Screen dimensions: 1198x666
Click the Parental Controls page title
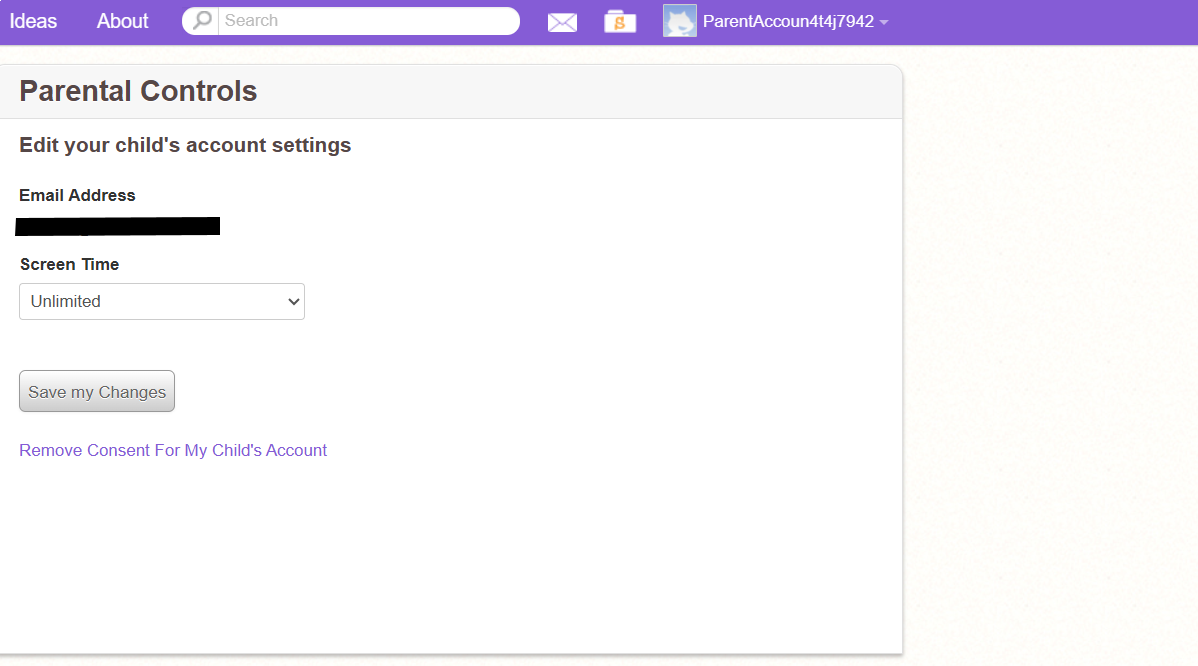(137, 90)
